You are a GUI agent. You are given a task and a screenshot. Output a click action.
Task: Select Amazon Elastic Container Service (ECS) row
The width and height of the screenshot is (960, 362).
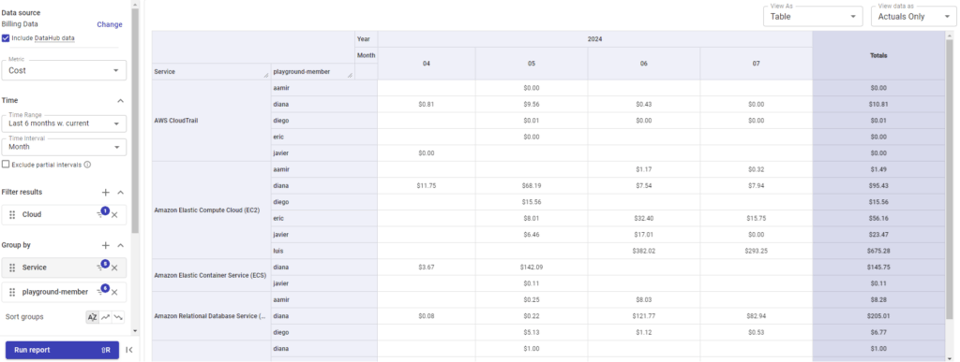pos(211,276)
